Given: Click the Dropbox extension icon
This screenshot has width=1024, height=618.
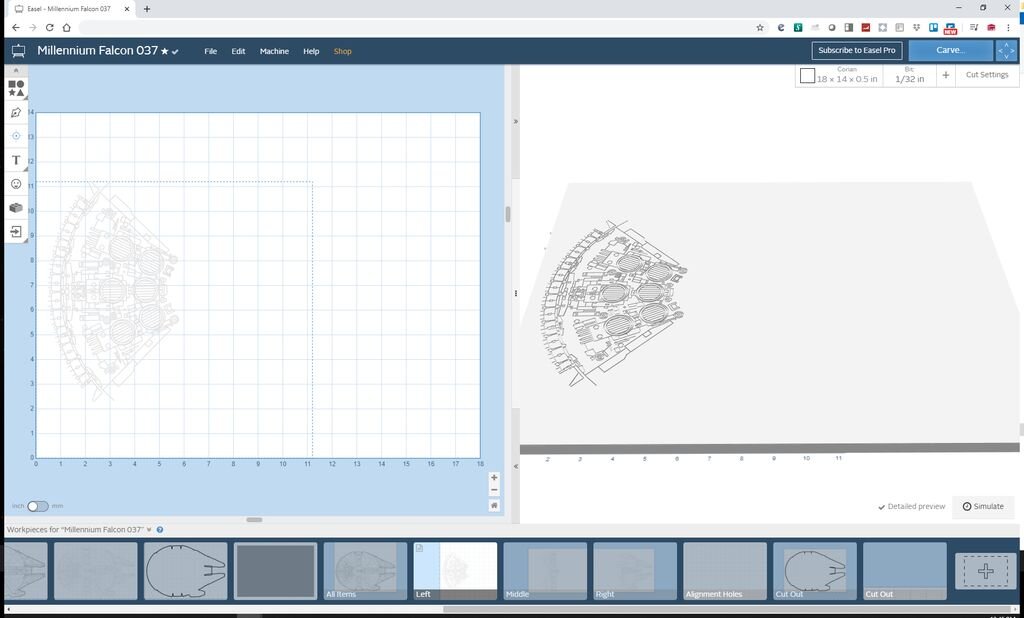Looking at the screenshot, I should coord(916,27).
